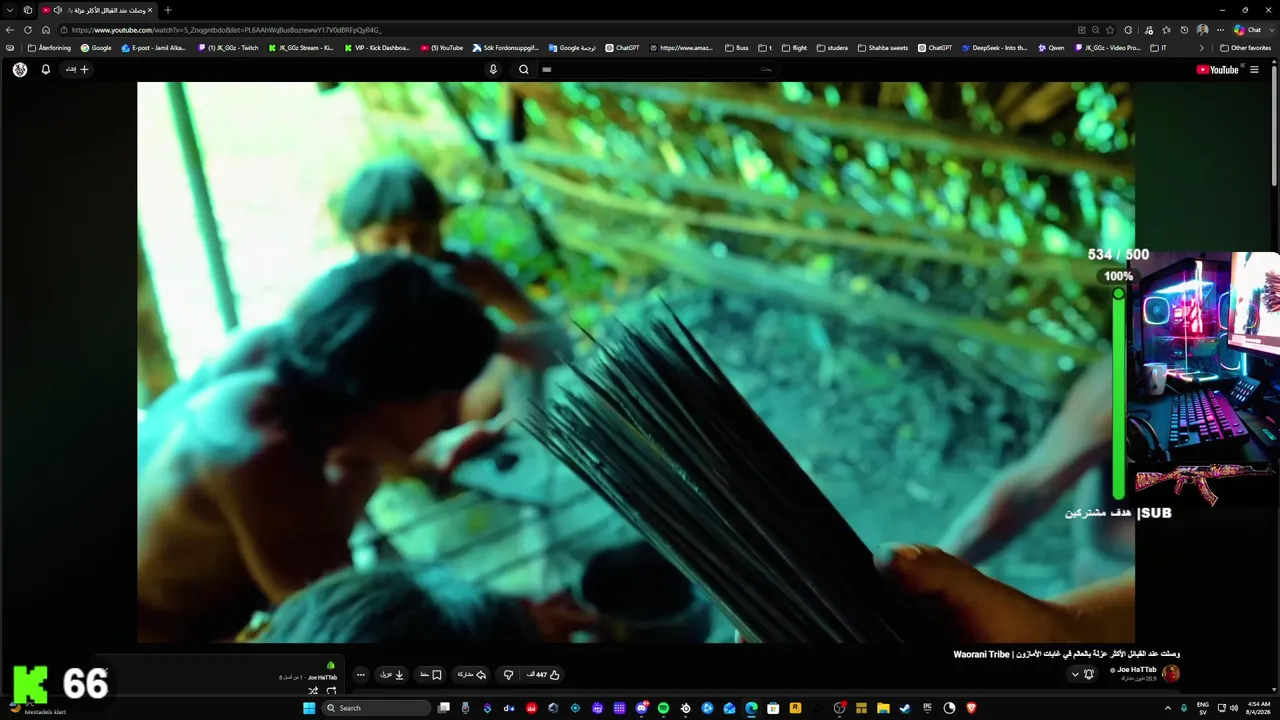This screenshot has width=1280, height=720.
Task: Open subscription notification bell dropdown
Action: [1083, 674]
